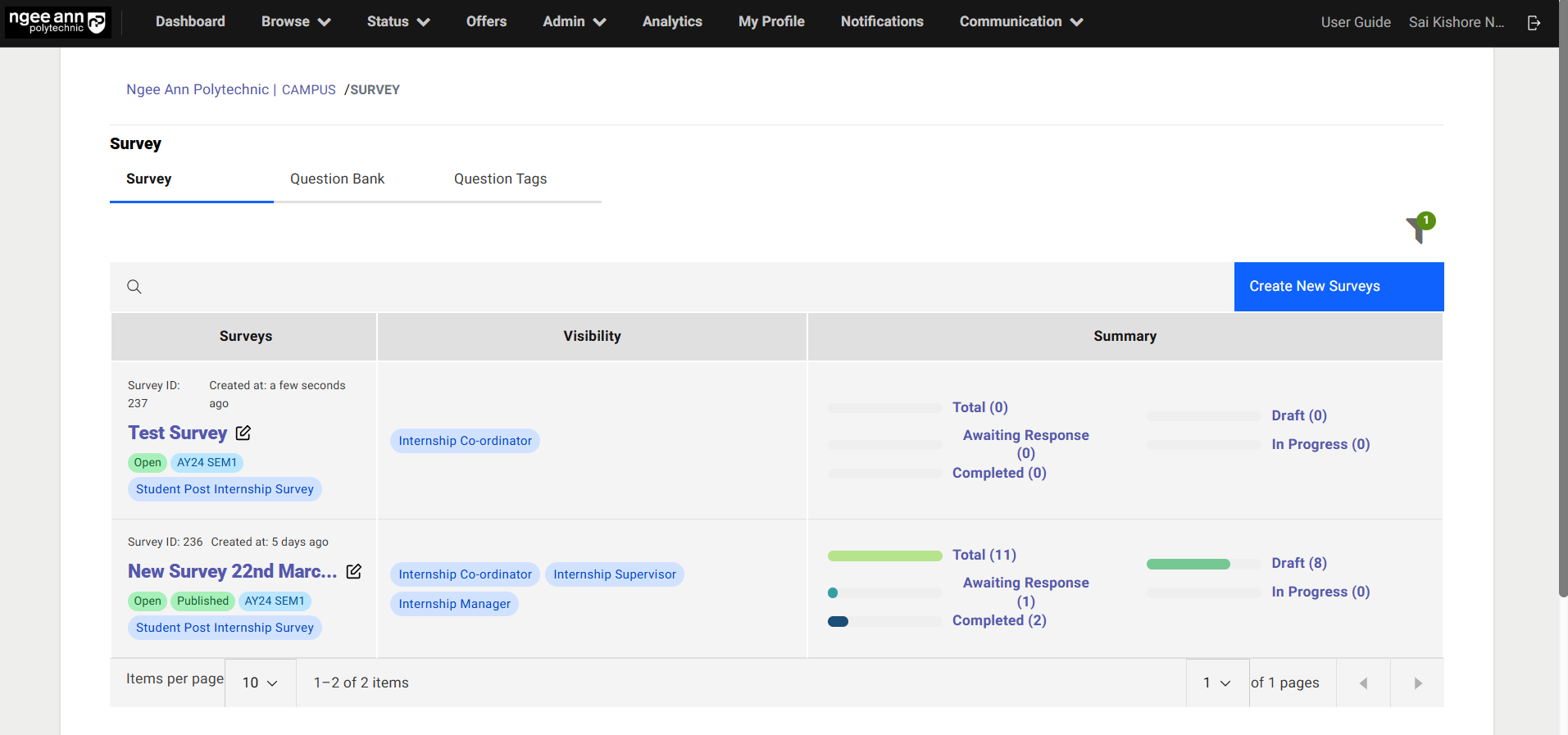Click the Create New Surveys button

(1338, 287)
